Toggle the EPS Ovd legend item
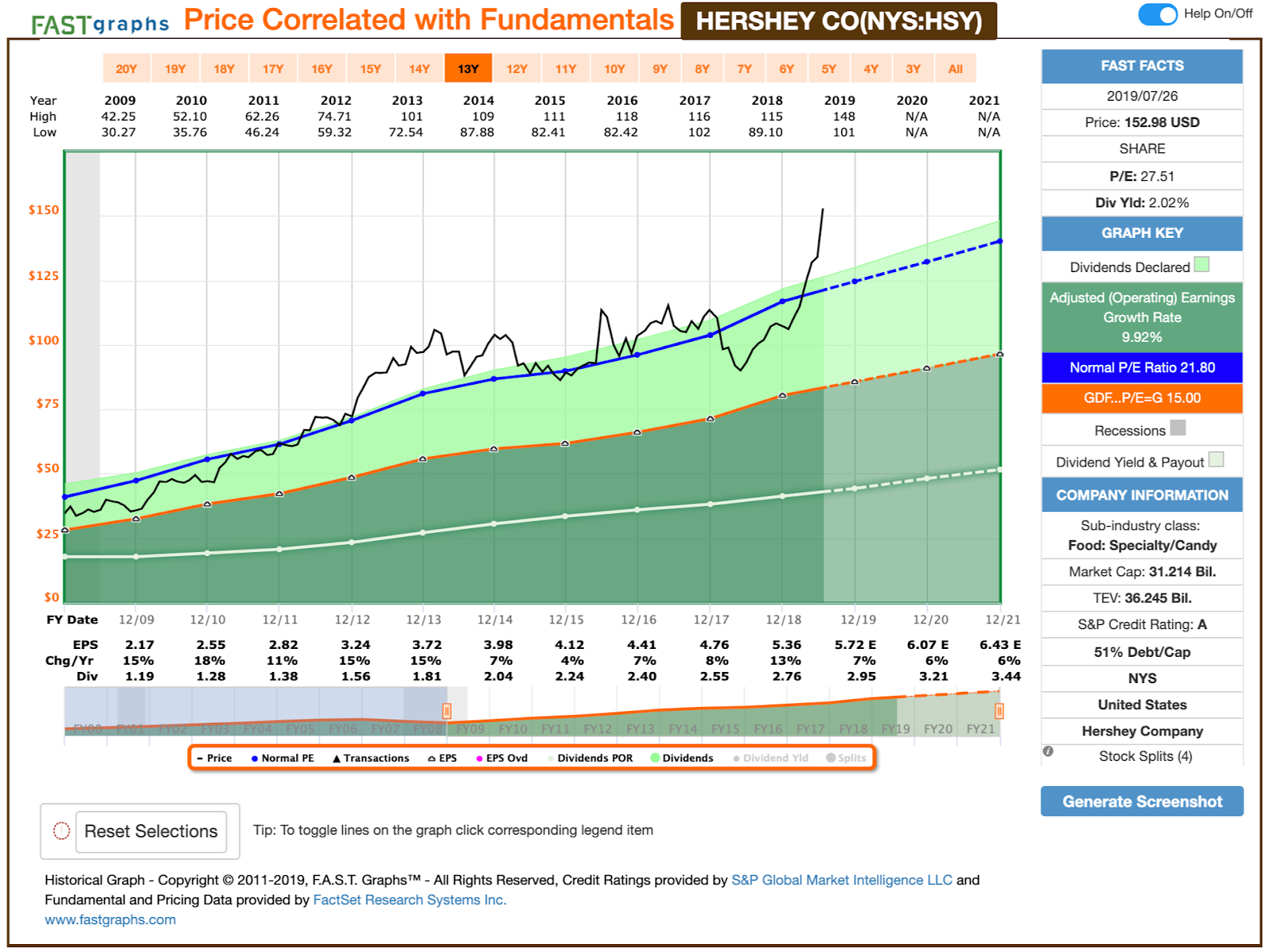Viewport: 1270px width, 952px height. point(502,758)
